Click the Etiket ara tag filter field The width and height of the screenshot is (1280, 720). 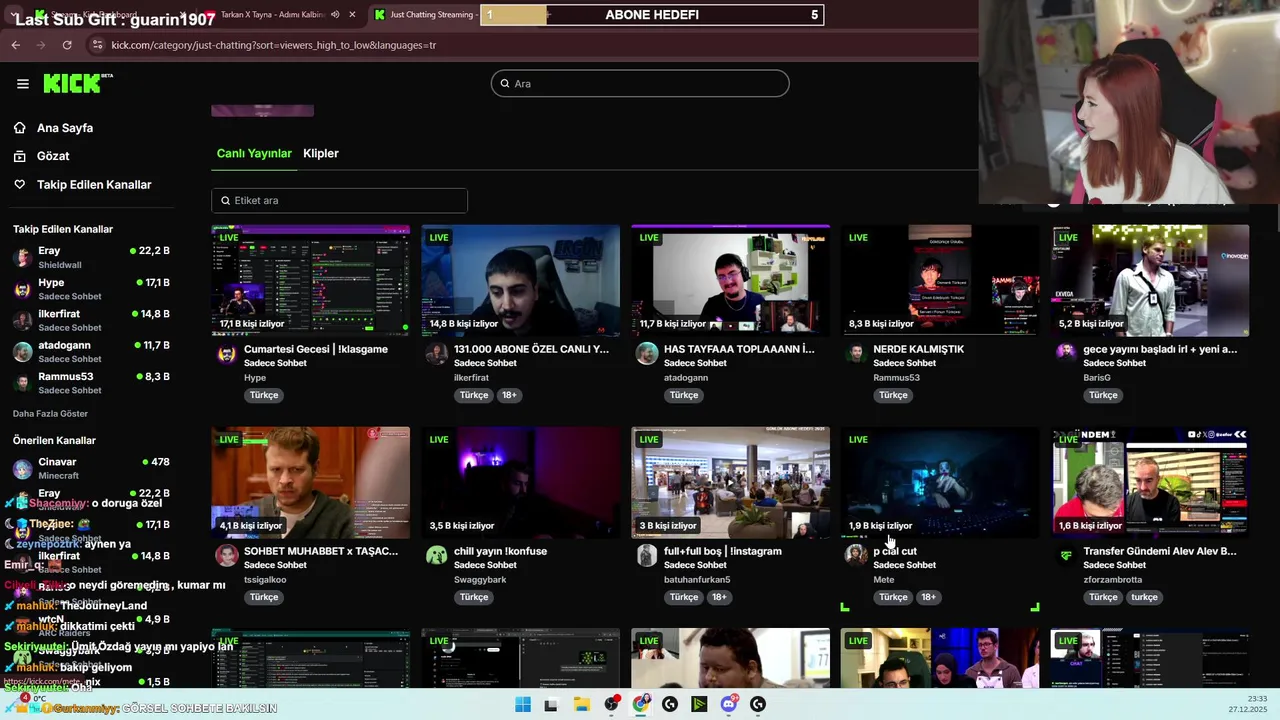(x=339, y=201)
